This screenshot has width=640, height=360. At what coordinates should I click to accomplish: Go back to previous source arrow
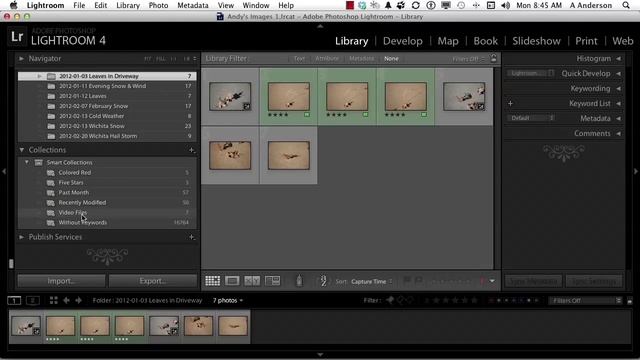click(66, 301)
